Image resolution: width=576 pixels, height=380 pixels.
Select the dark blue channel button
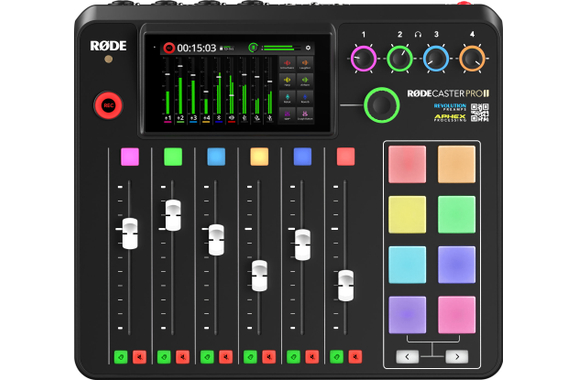point(303,157)
